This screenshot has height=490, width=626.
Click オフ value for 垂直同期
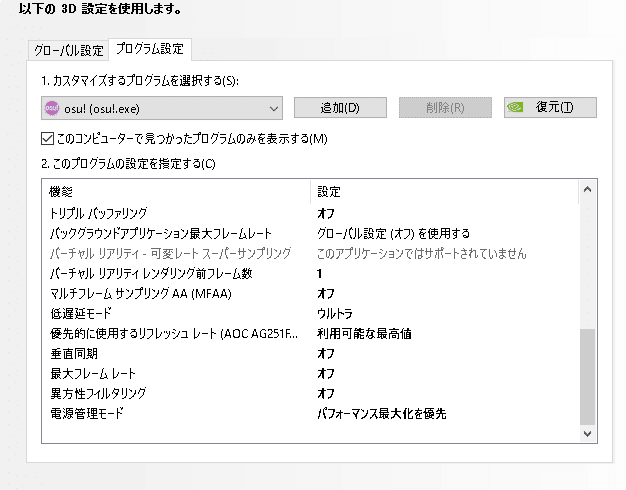tap(326, 353)
